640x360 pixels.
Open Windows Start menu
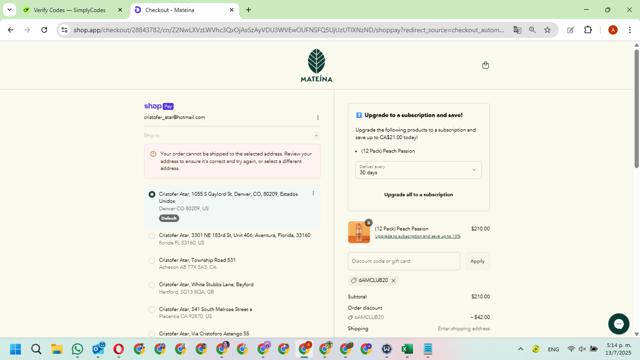click(16, 349)
